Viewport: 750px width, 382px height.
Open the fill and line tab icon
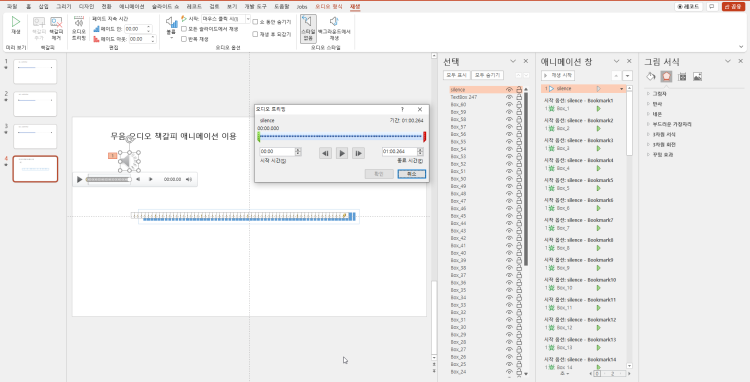tap(651, 76)
